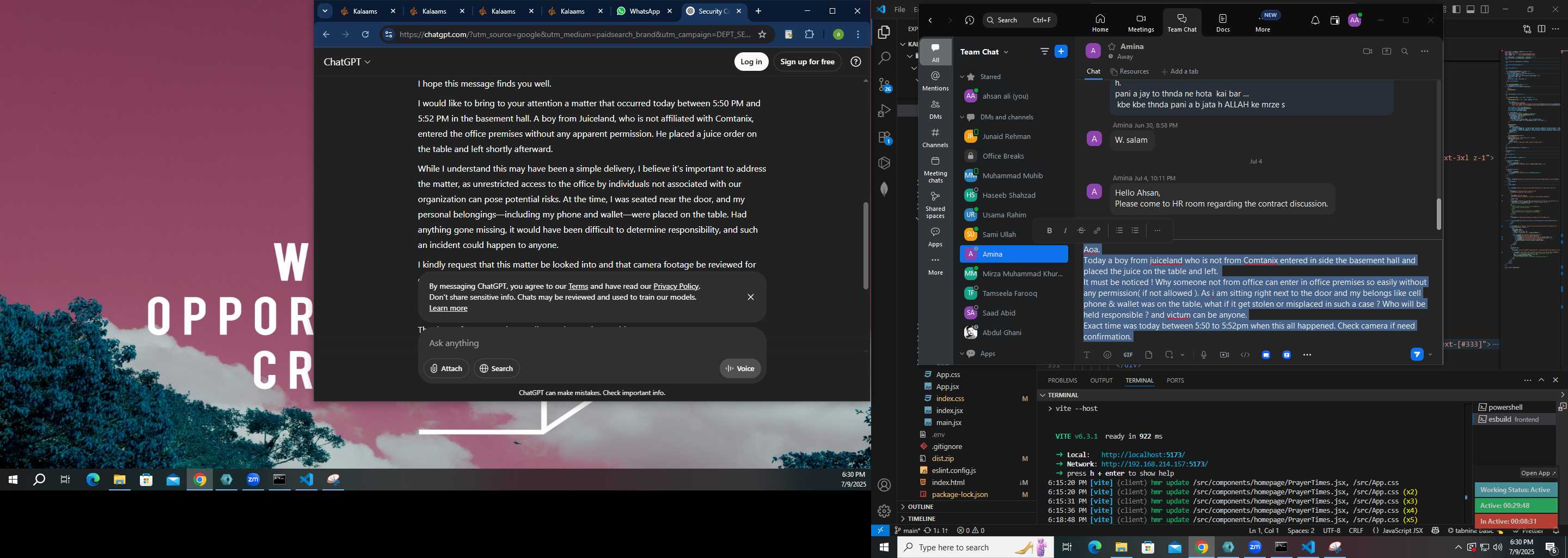Open the Search view in VS Code activity bar

(x=884, y=58)
